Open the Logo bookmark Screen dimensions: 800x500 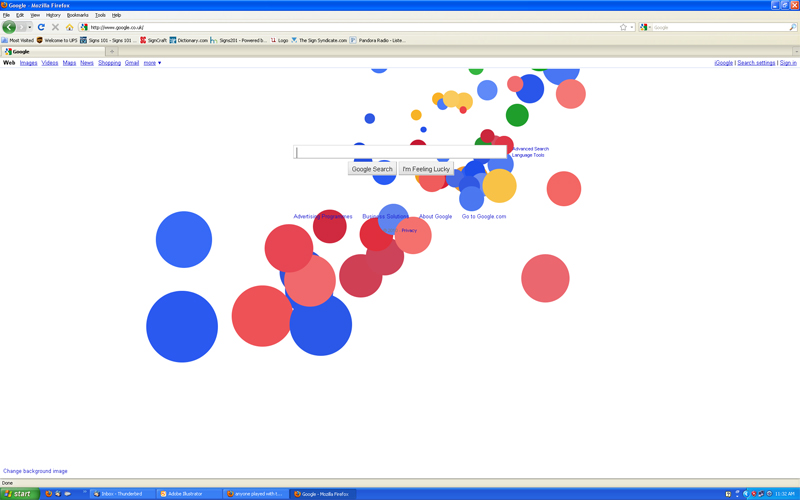tap(279, 40)
